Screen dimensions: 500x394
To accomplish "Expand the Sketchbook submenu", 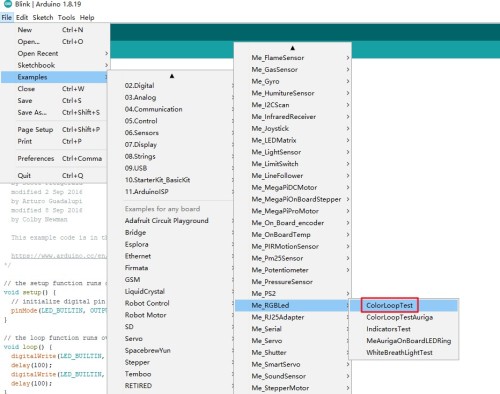I will (54, 65).
